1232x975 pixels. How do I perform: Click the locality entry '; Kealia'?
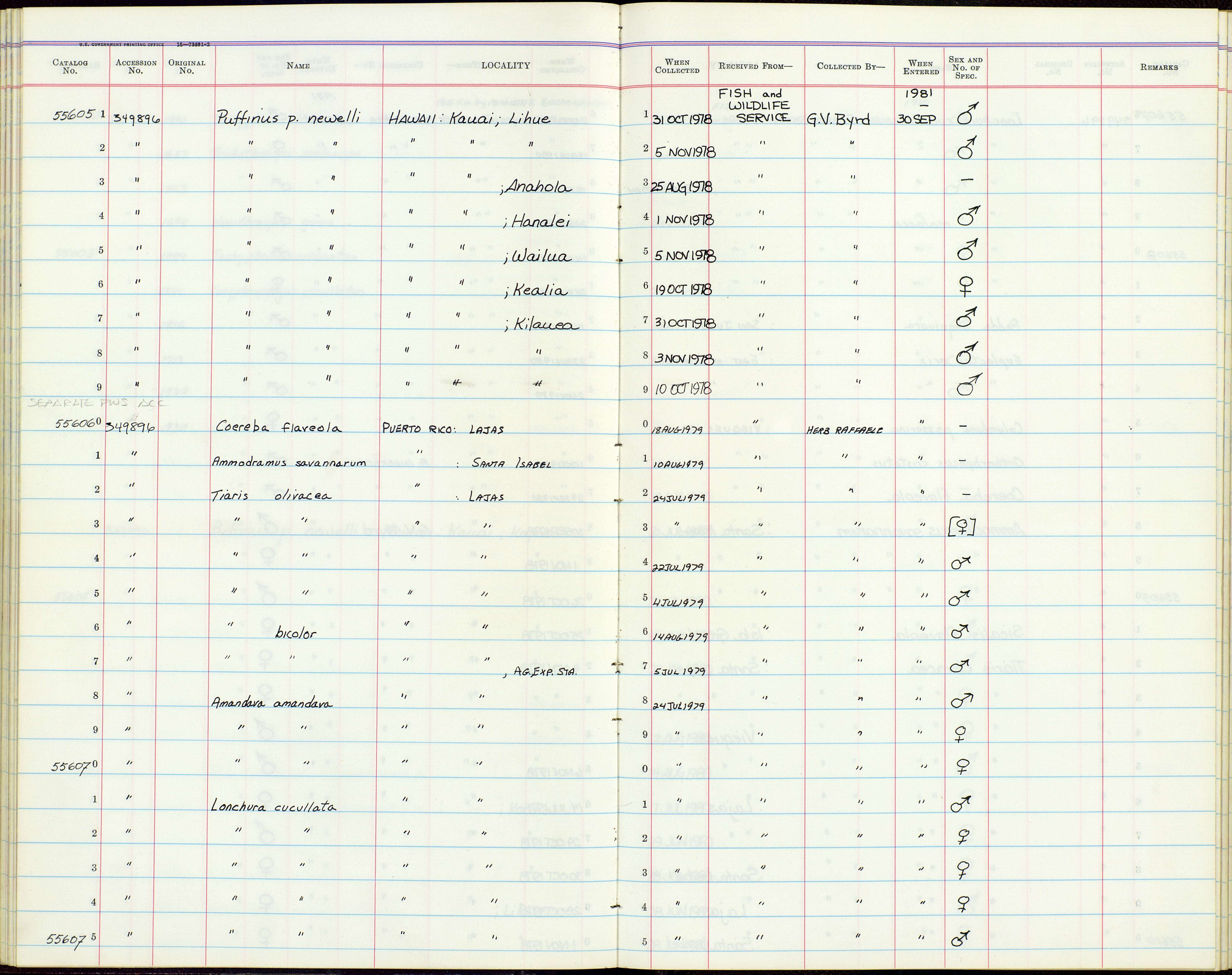click(536, 291)
